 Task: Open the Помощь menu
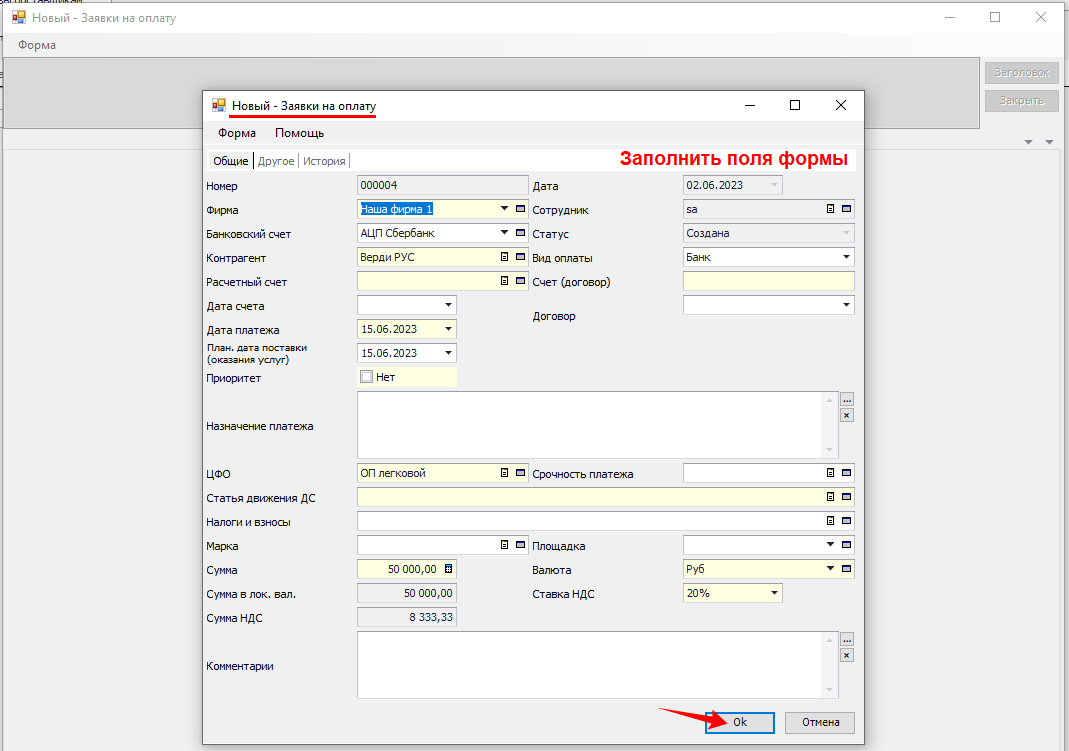299,133
